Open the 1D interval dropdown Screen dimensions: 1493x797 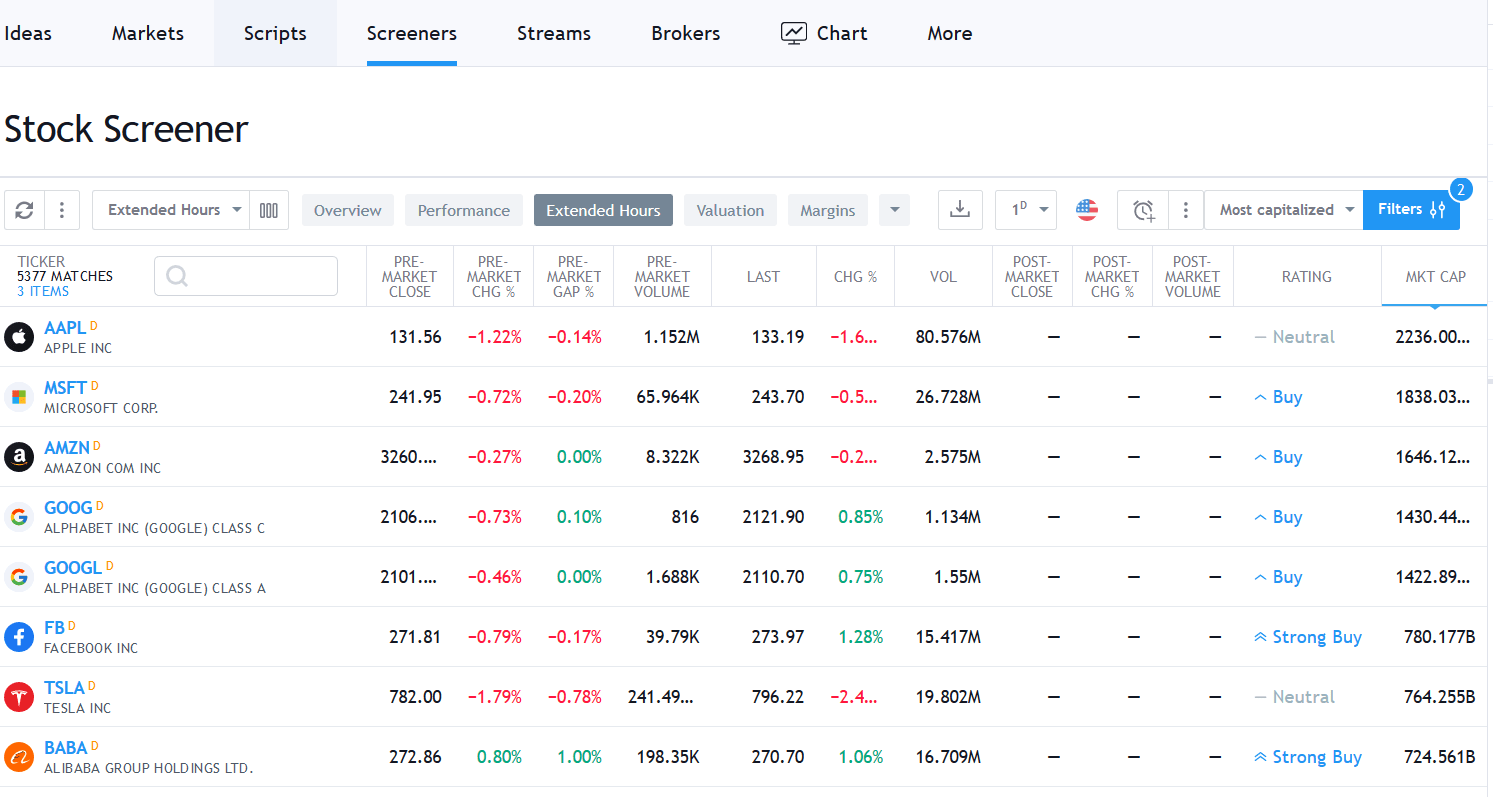1026,209
